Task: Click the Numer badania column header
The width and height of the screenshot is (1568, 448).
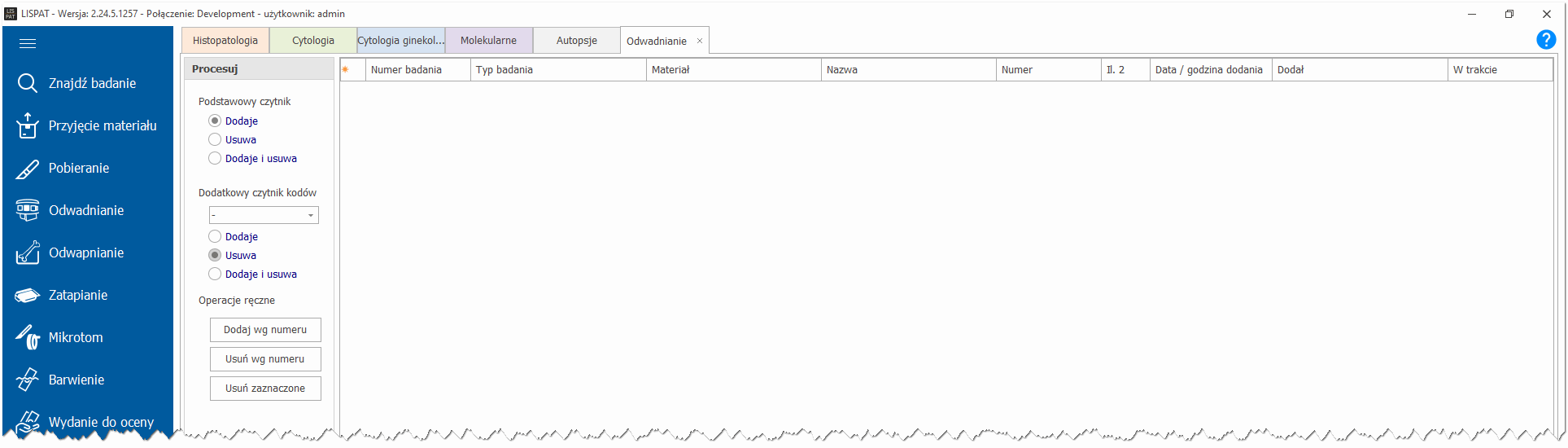Action: pos(417,70)
